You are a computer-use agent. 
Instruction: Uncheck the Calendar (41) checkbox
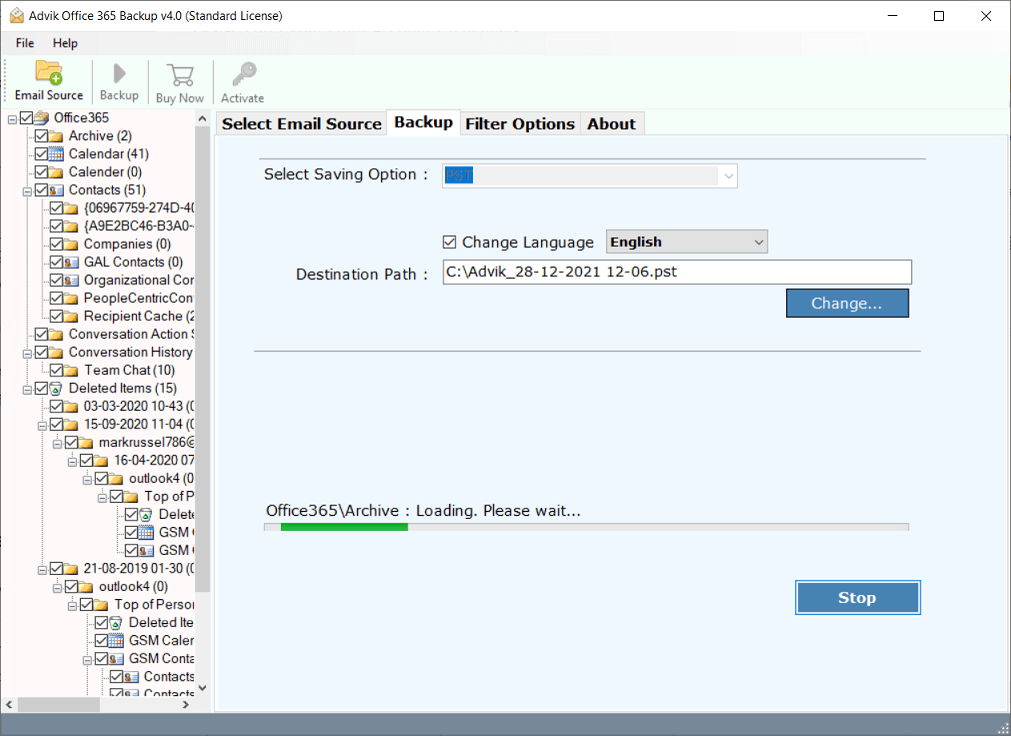coord(41,154)
